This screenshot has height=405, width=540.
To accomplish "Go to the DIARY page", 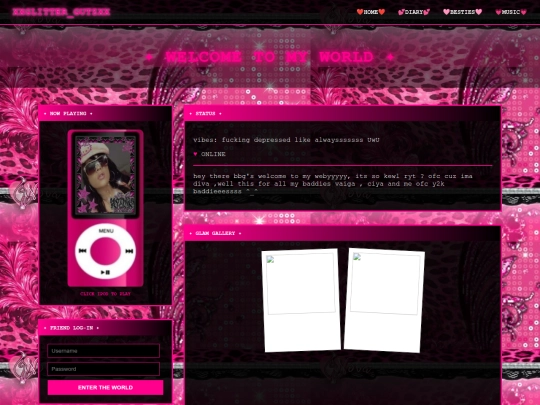I will click(x=414, y=12).
